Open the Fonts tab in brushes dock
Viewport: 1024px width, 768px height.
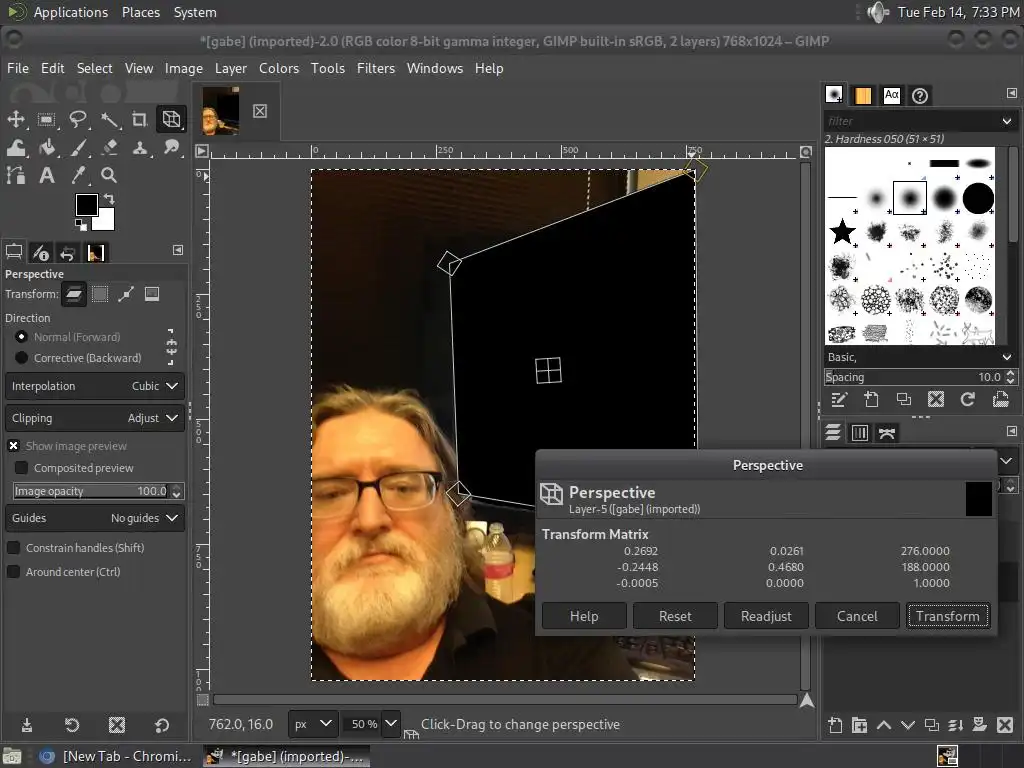(891, 95)
